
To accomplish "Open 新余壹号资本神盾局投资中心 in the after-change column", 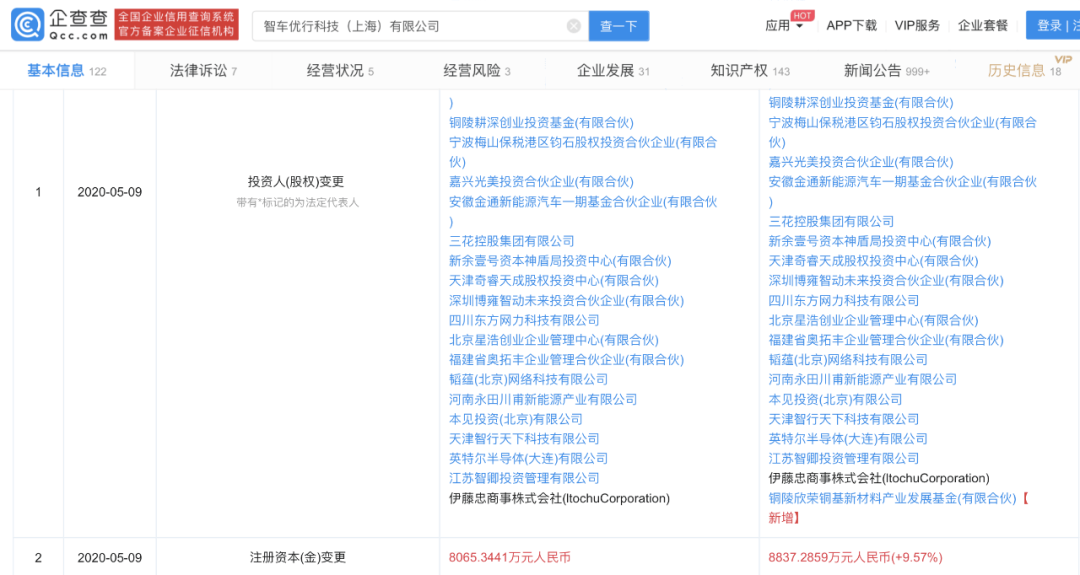I will point(880,241).
